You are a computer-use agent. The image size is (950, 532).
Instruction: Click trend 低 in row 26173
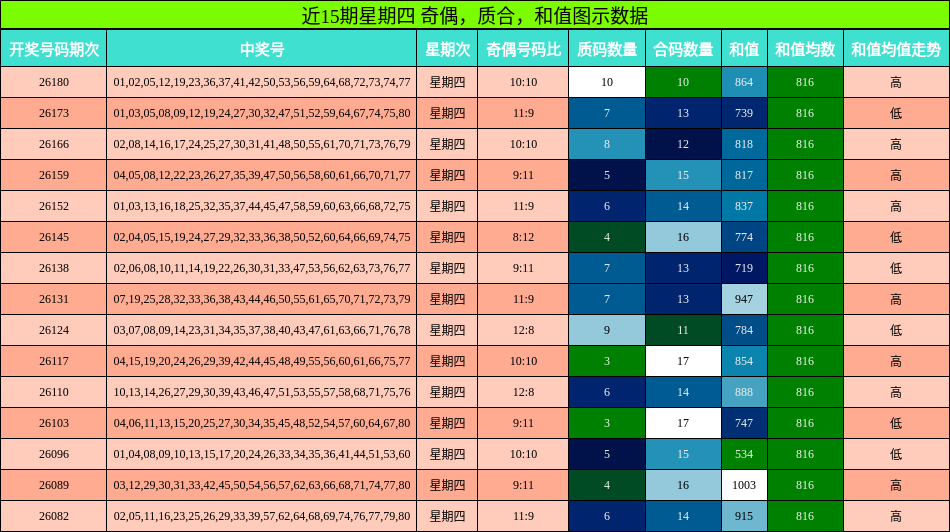(896, 113)
